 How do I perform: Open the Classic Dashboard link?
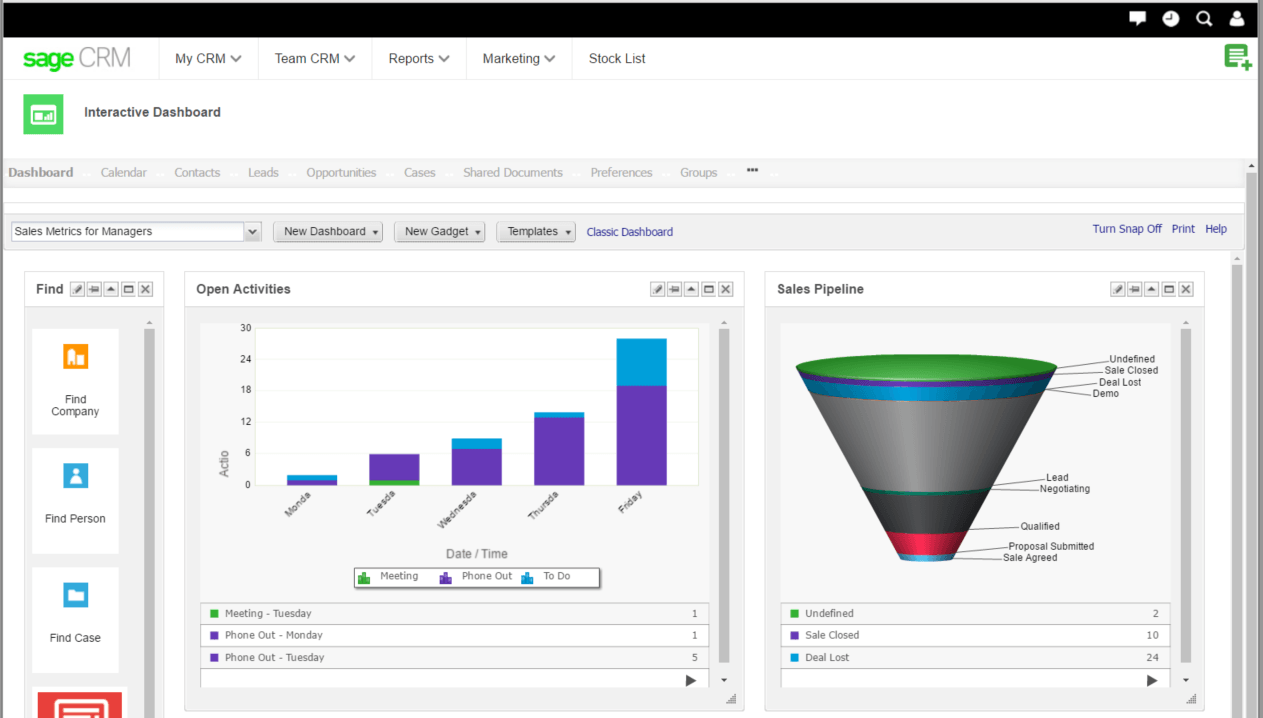(630, 232)
